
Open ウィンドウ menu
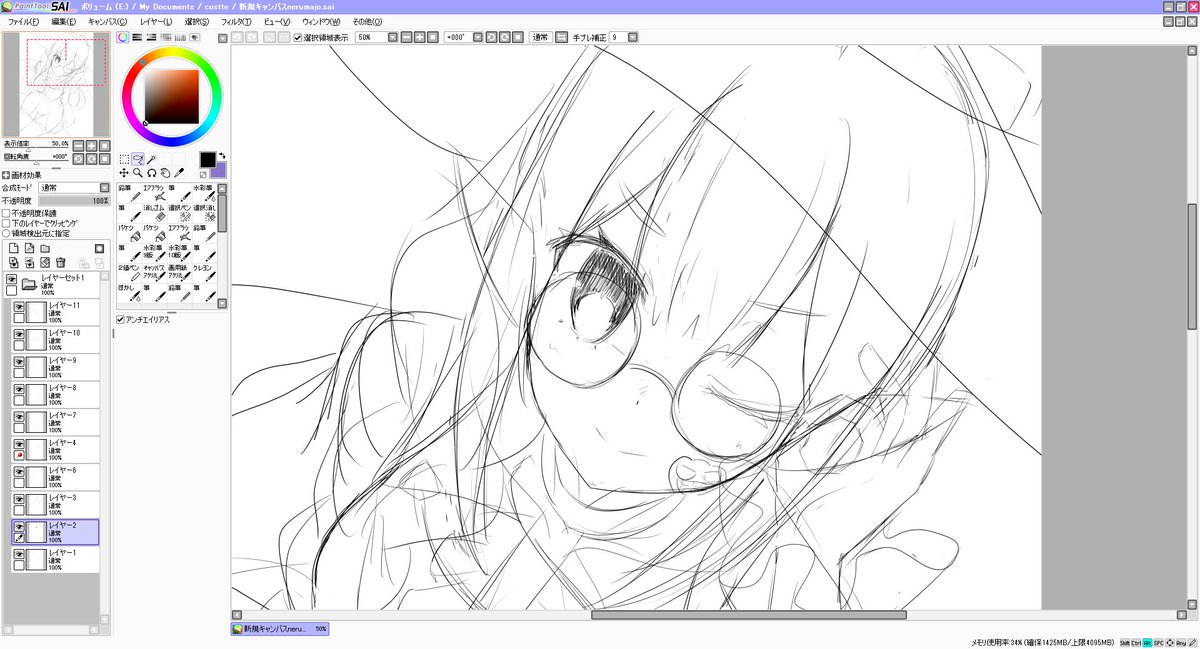coord(321,21)
